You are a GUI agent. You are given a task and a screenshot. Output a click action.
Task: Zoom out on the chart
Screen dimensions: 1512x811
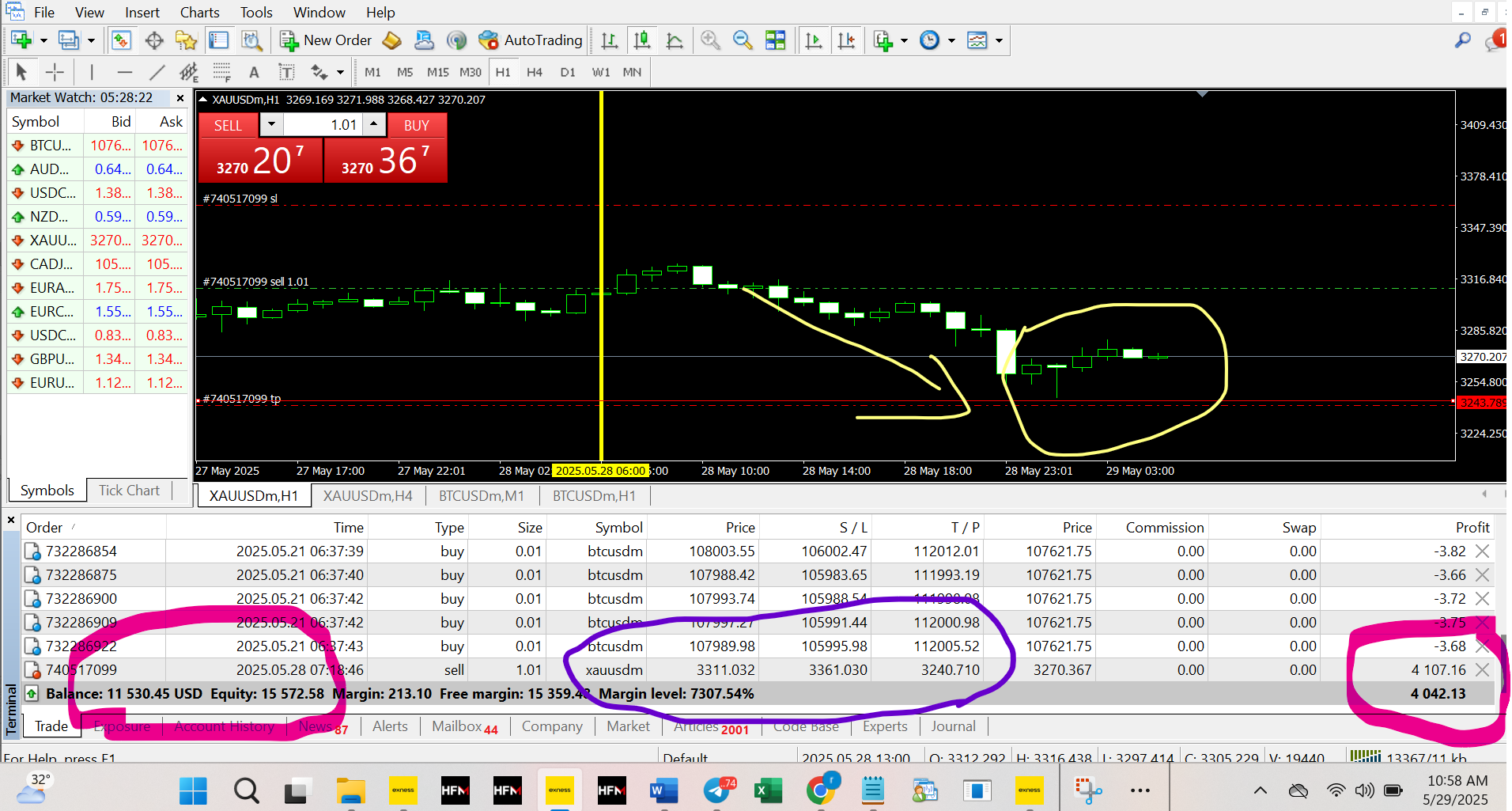click(x=743, y=40)
